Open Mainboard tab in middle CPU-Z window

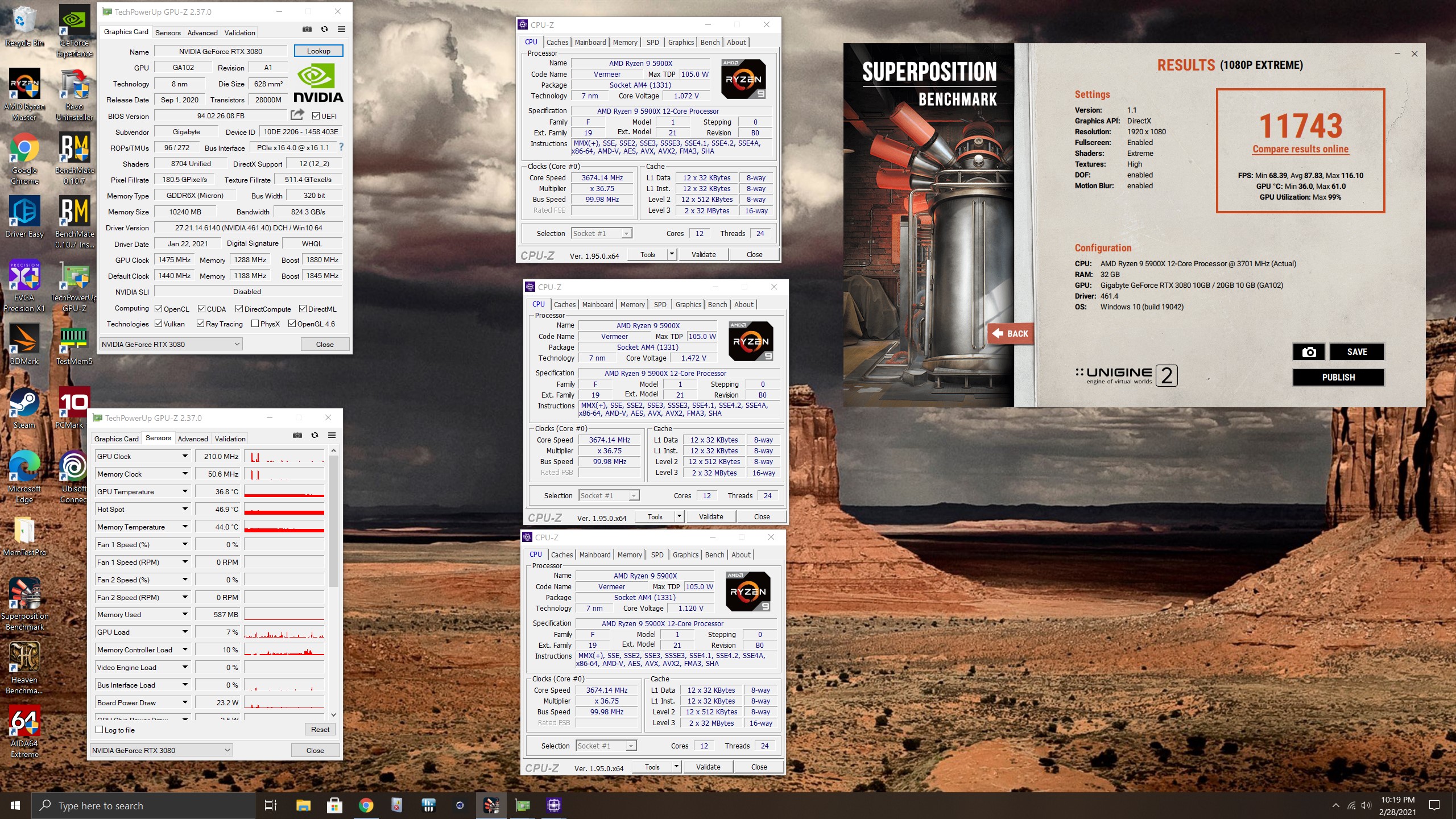tap(598, 304)
